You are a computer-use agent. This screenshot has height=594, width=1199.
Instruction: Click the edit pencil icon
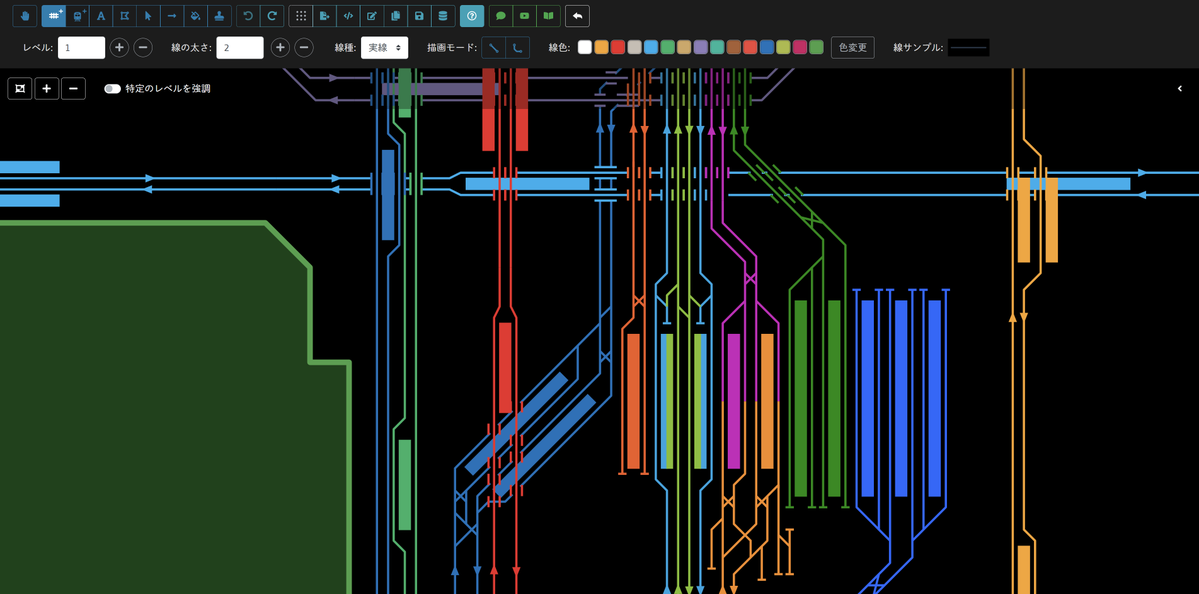tap(372, 16)
